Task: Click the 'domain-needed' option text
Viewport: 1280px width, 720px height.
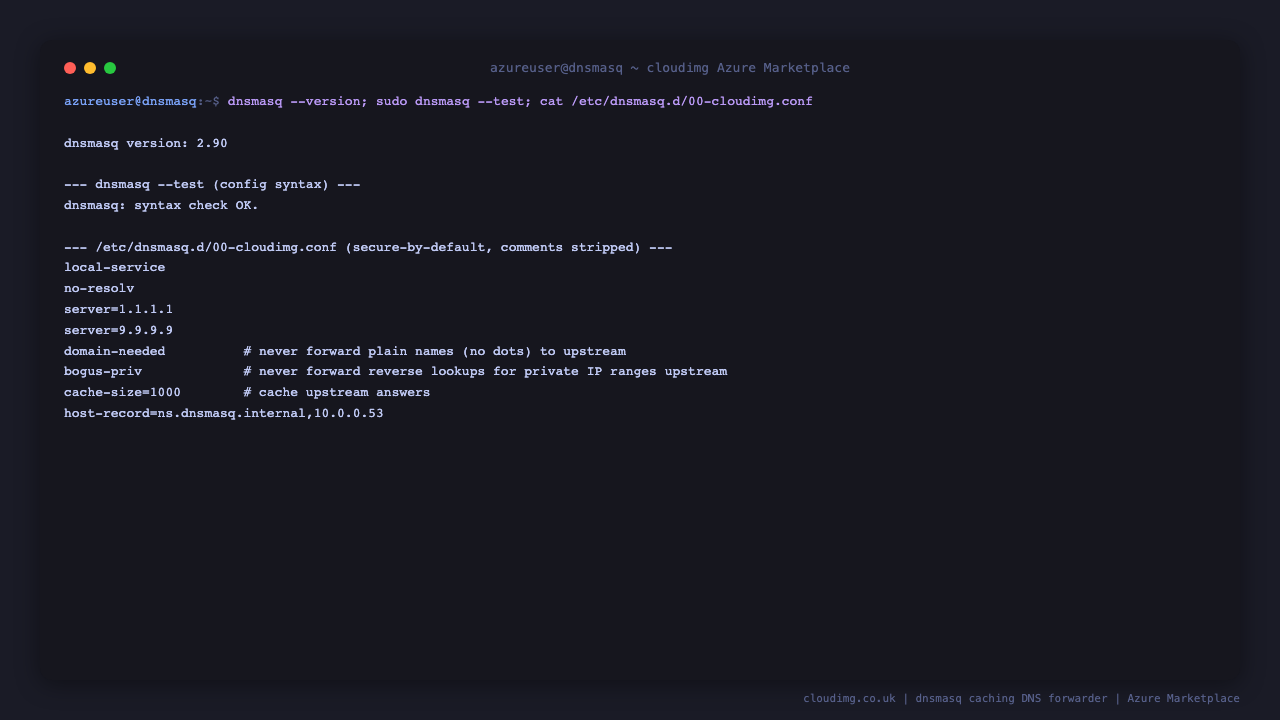Action: coord(115,351)
